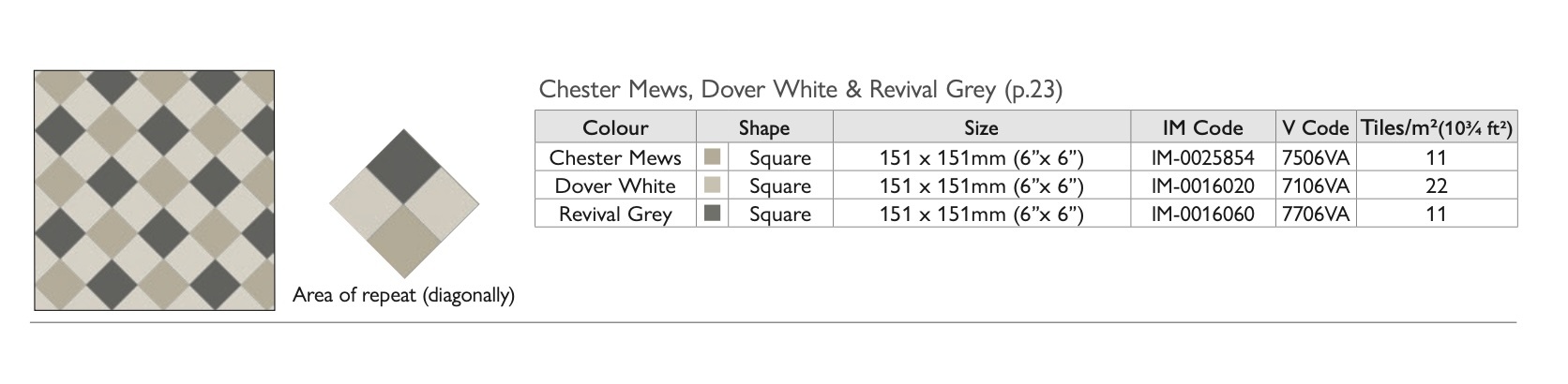The height and width of the screenshot is (384, 1568).
Task: Click the Revival Grey colour swatch
Action: [712, 214]
